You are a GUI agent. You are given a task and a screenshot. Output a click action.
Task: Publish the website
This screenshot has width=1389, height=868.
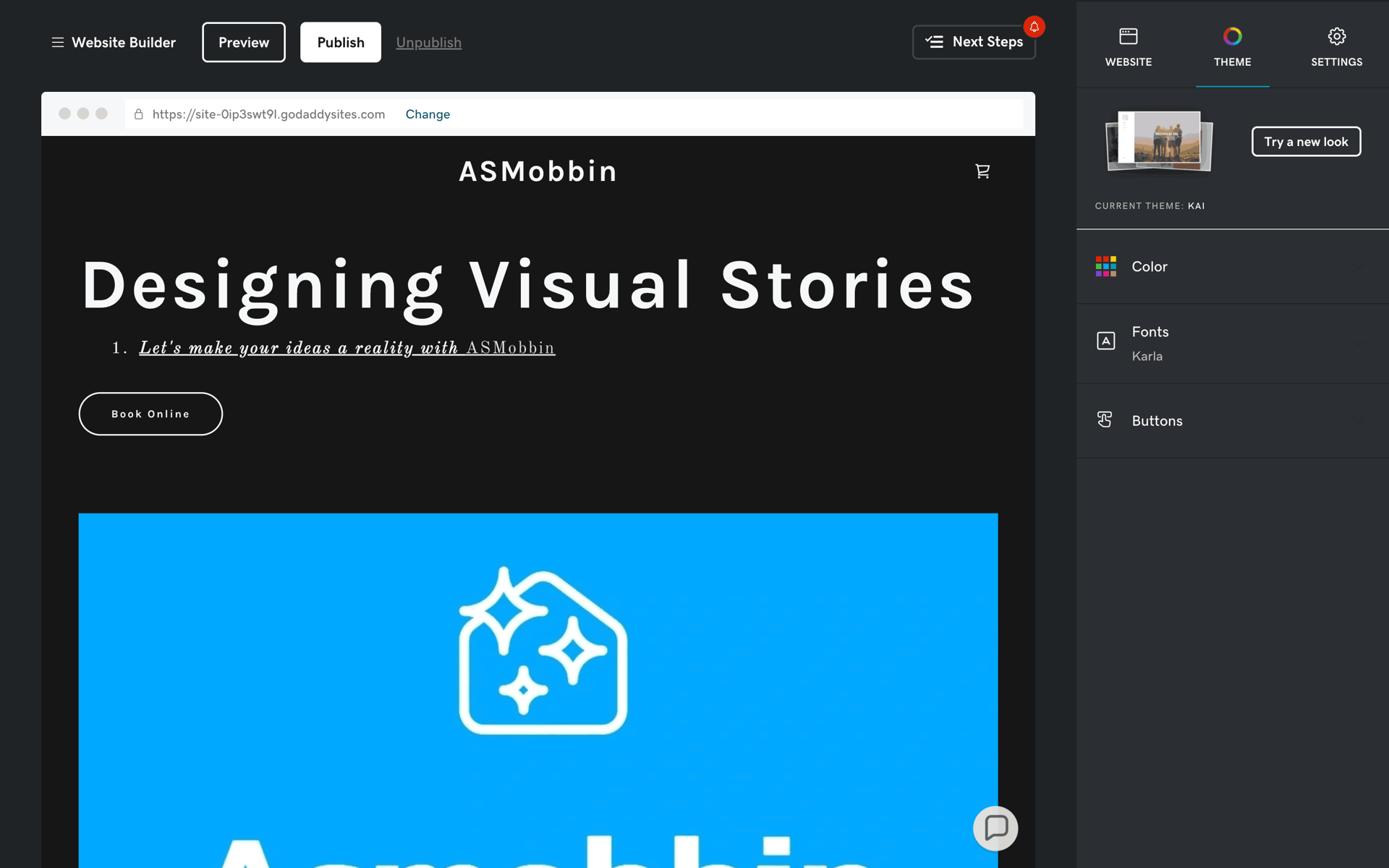[x=341, y=42]
